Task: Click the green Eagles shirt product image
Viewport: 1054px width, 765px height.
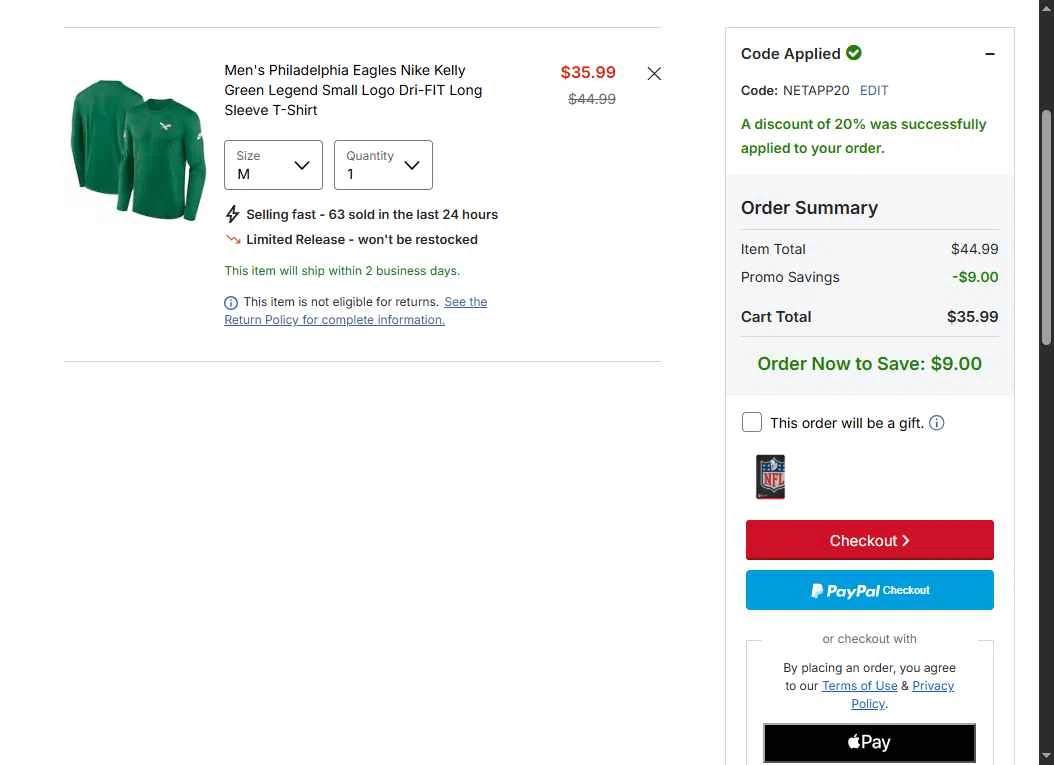Action: coord(138,150)
